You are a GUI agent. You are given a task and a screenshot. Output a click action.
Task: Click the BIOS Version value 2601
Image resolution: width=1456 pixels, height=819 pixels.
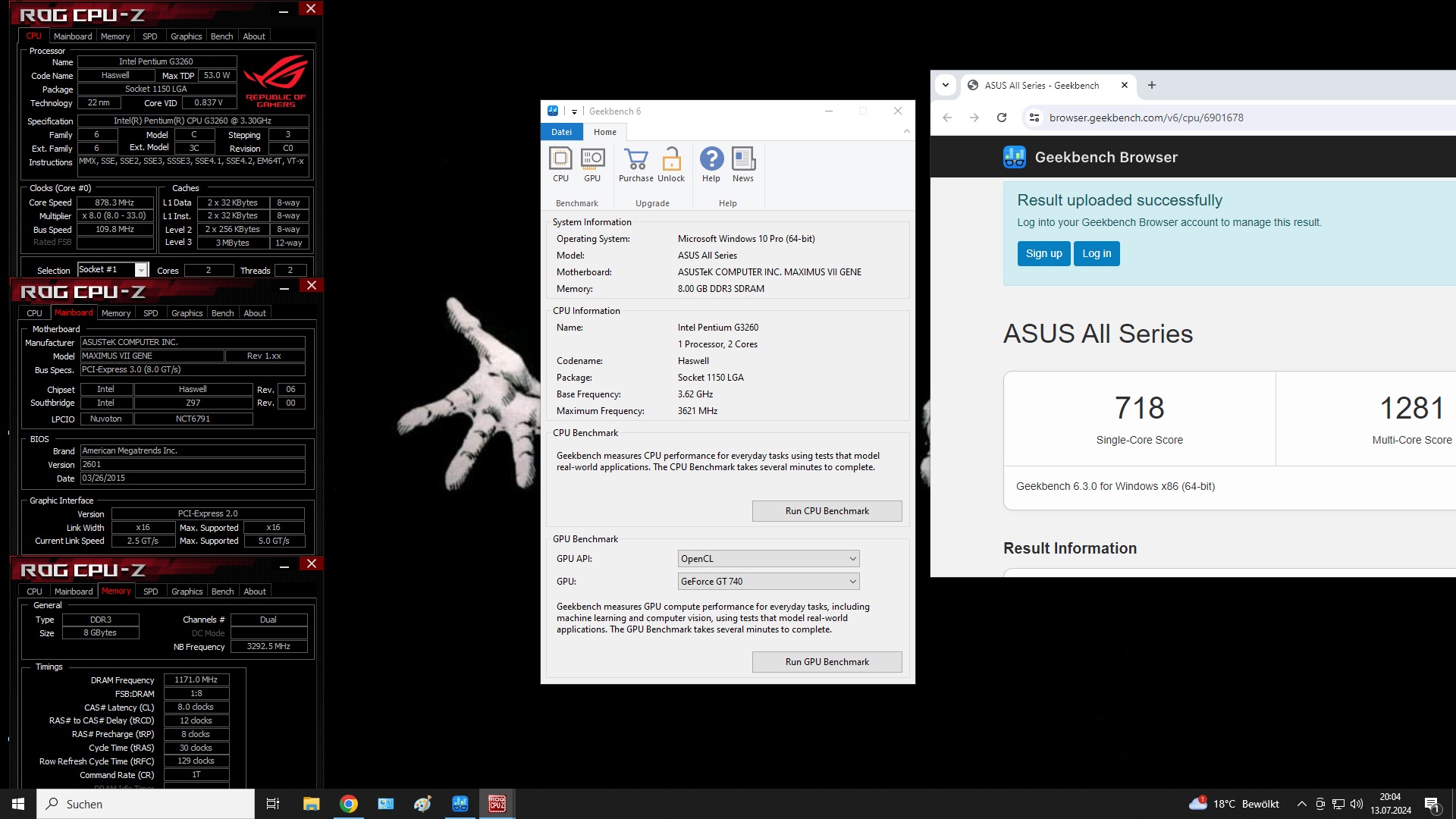pyautogui.click(x=193, y=464)
